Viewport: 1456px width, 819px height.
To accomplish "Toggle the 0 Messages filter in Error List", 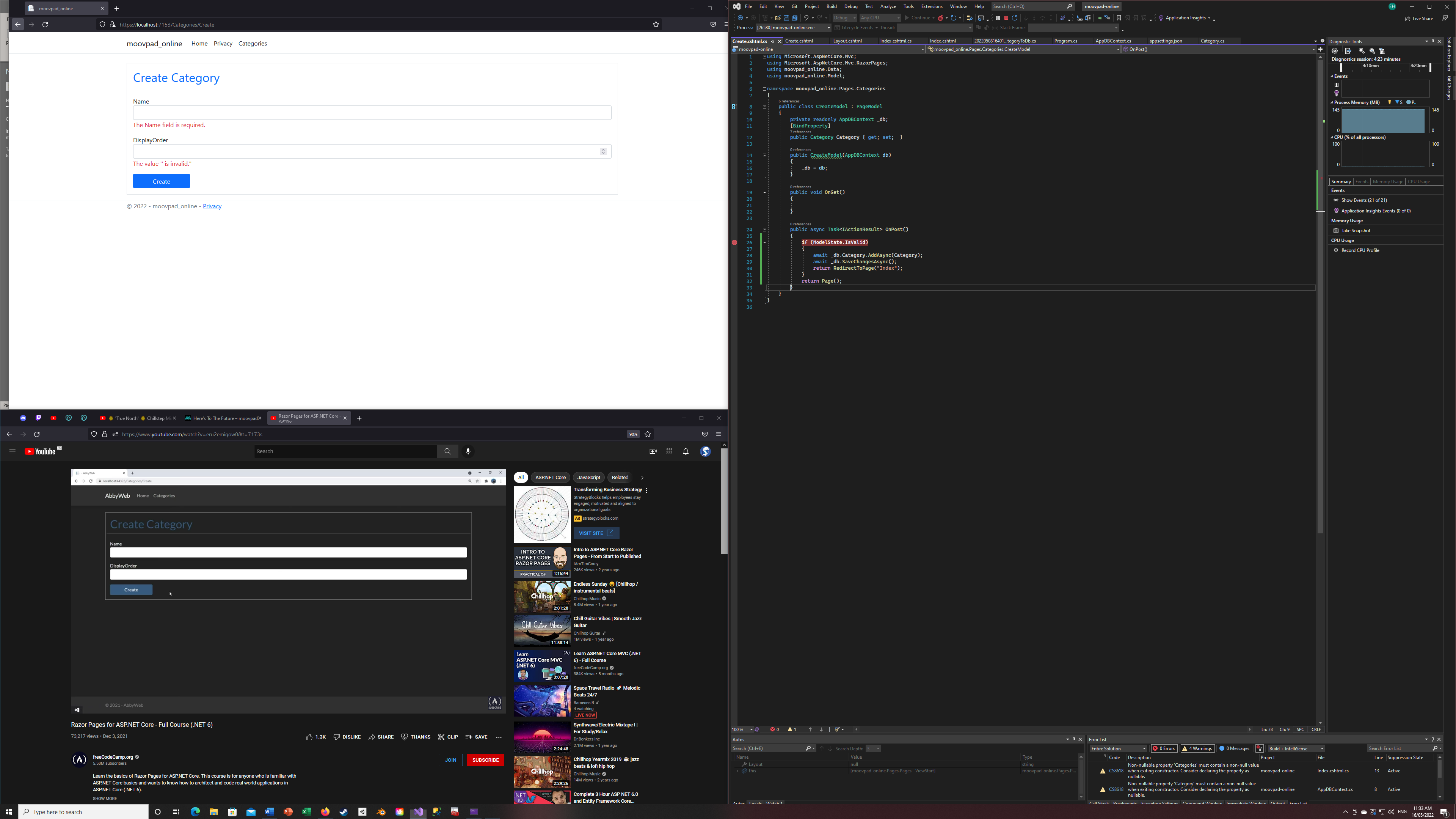I will click(x=1234, y=748).
